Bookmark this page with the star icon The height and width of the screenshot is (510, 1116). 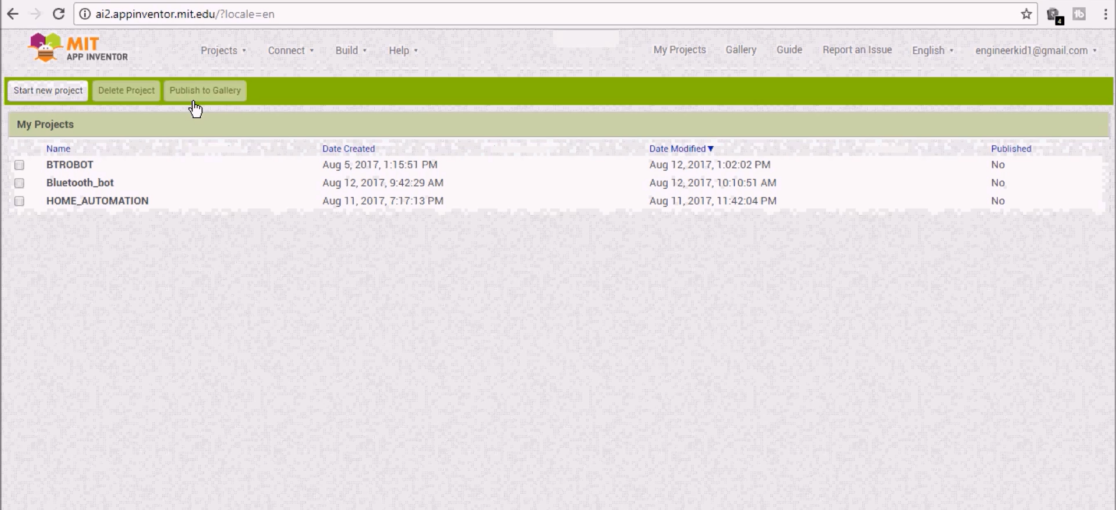click(x=1026, y=14)
